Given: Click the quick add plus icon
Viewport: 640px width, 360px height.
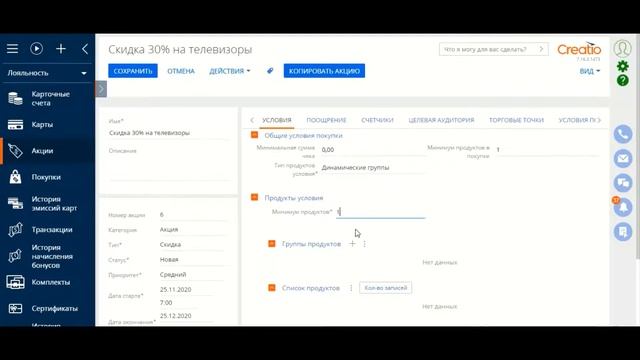Looking at the screenshot, I should pos(61,49).
